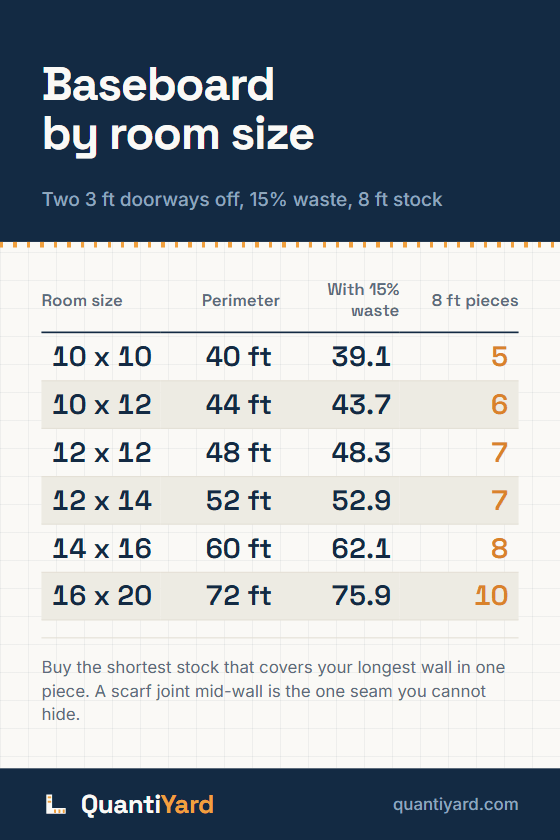
Task: Click the QuantiYard ruler logo icon
Action: click(55, 804)
